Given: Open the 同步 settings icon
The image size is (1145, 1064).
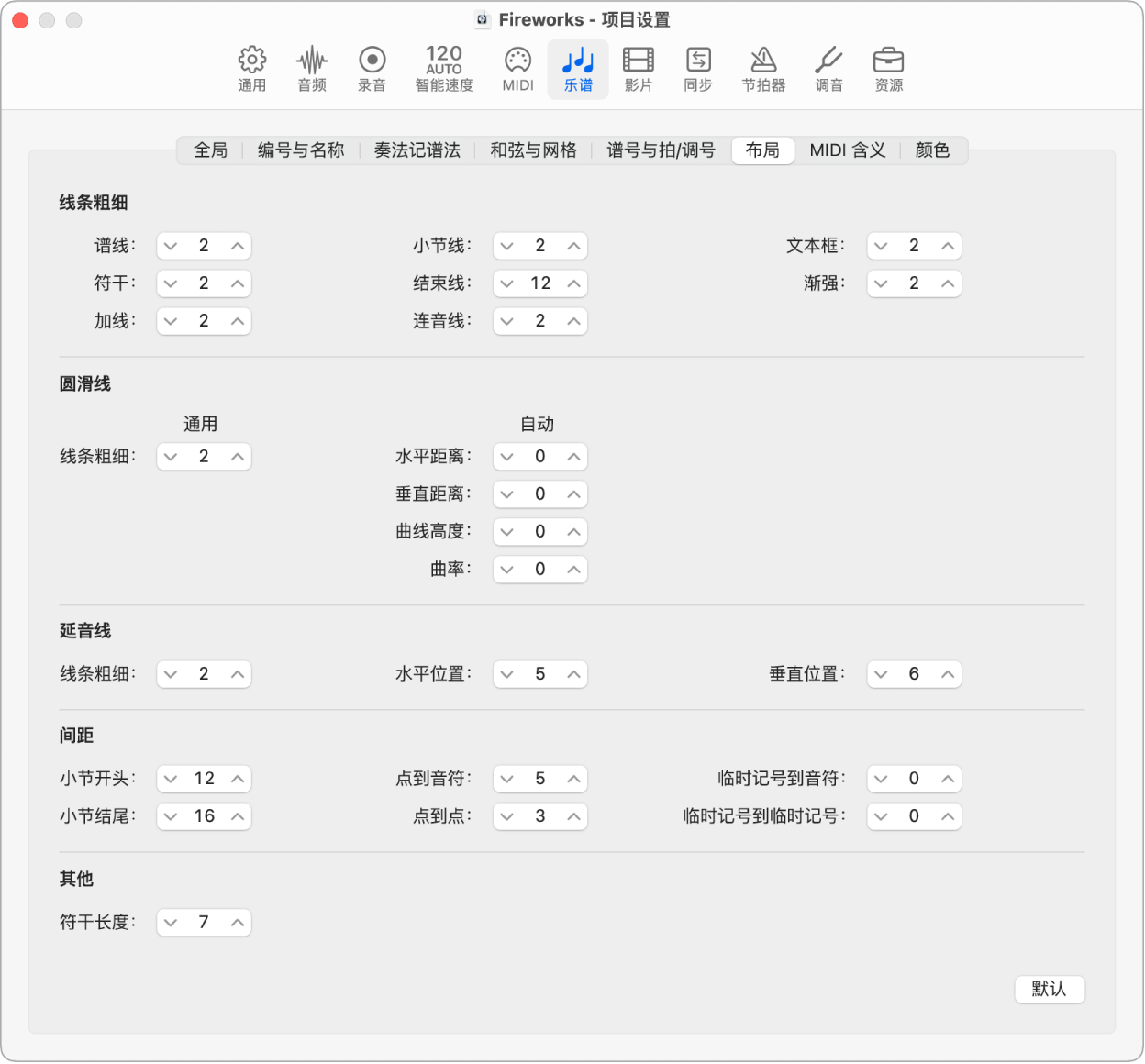Looking at the screenshot, I should (x=697, y=69).
